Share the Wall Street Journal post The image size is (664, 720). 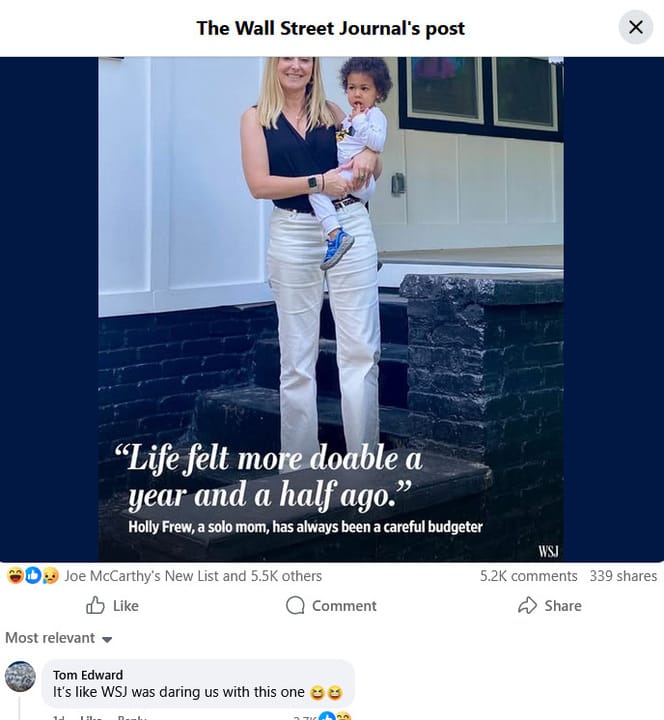(x=550, y=606)
